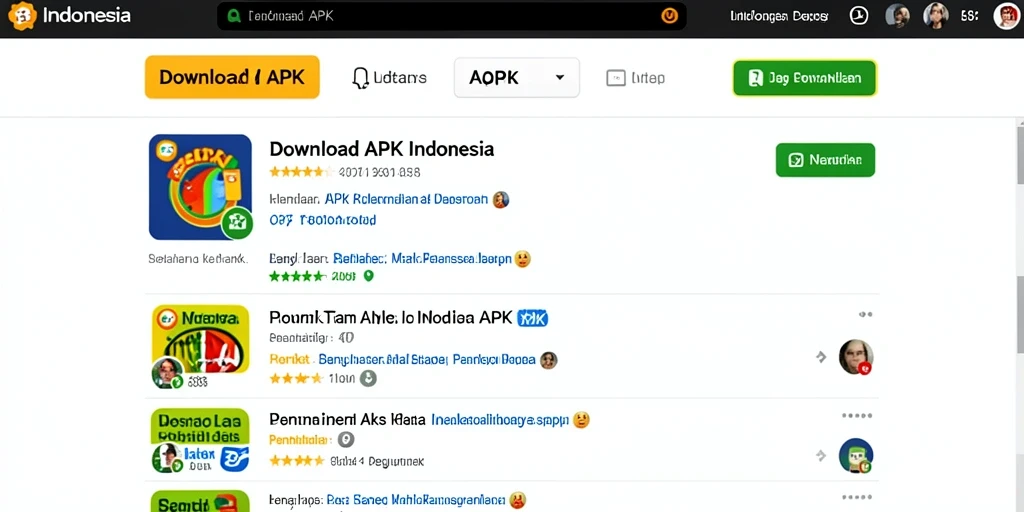Viewport: 1024px width, 512px height.
Task: Click the green button at top right toolbar
Action: 804,78
